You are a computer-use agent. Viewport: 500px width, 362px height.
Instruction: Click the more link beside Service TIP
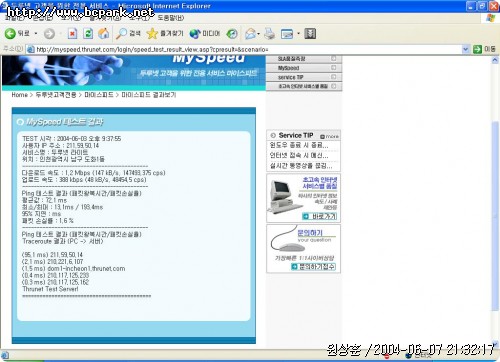(329, 136)
